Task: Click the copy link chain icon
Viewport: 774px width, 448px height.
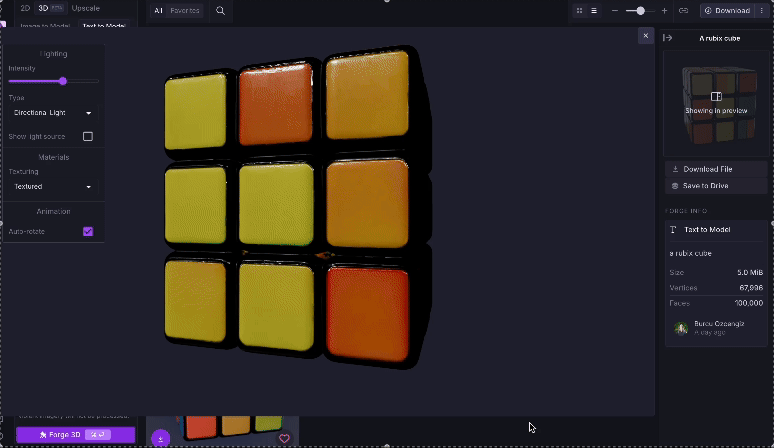Action: 683,10
